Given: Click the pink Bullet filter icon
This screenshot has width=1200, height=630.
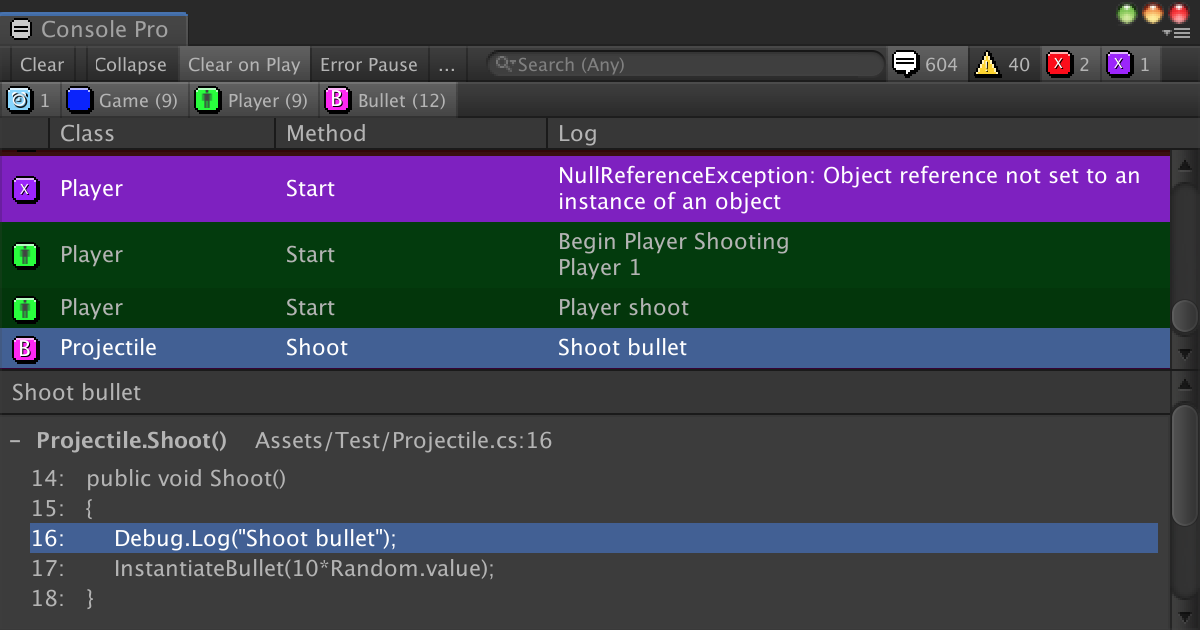Looking at the screenshot, I should tap(338, 100).
